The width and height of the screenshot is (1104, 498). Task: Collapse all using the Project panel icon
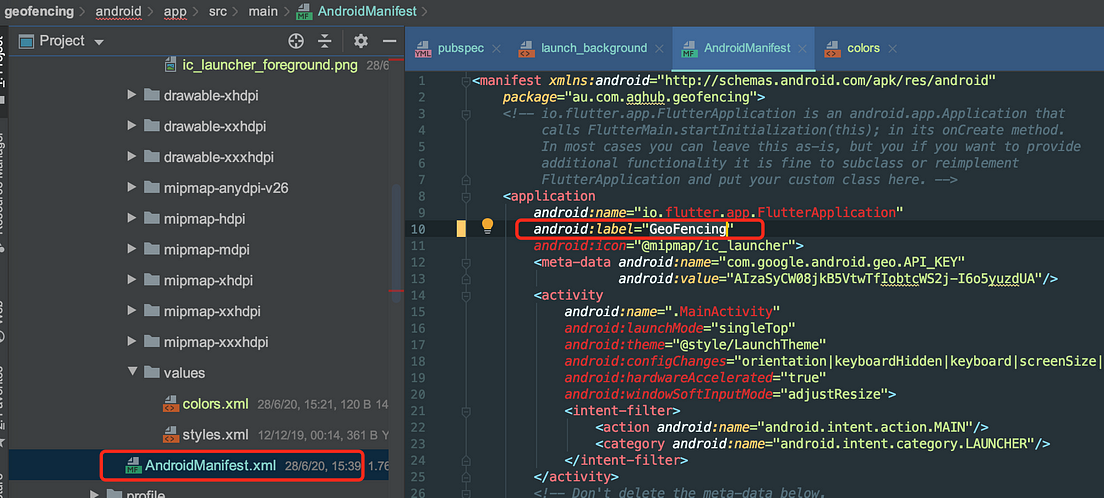325,41
